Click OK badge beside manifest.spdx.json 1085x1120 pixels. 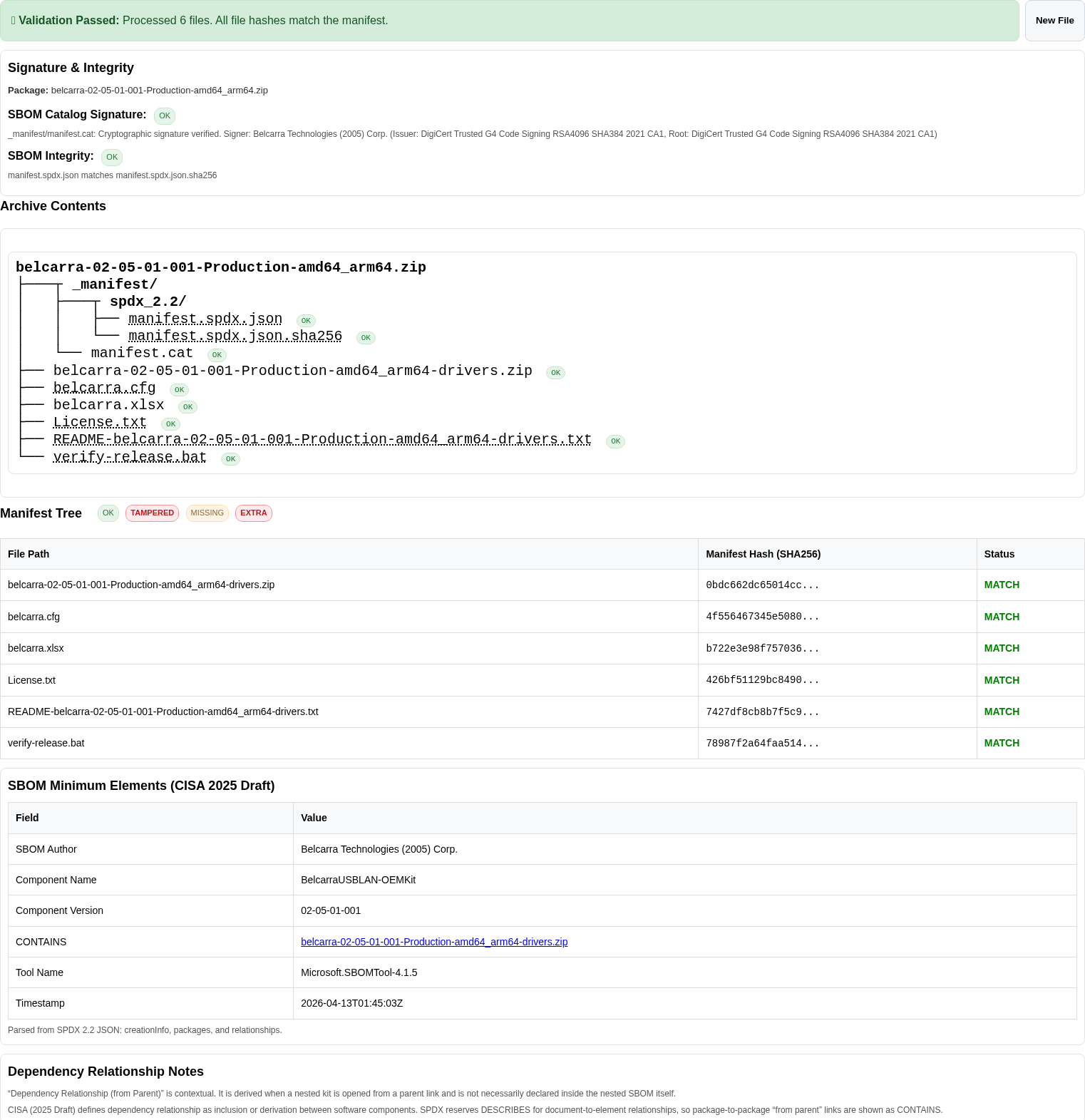point(306,321)
